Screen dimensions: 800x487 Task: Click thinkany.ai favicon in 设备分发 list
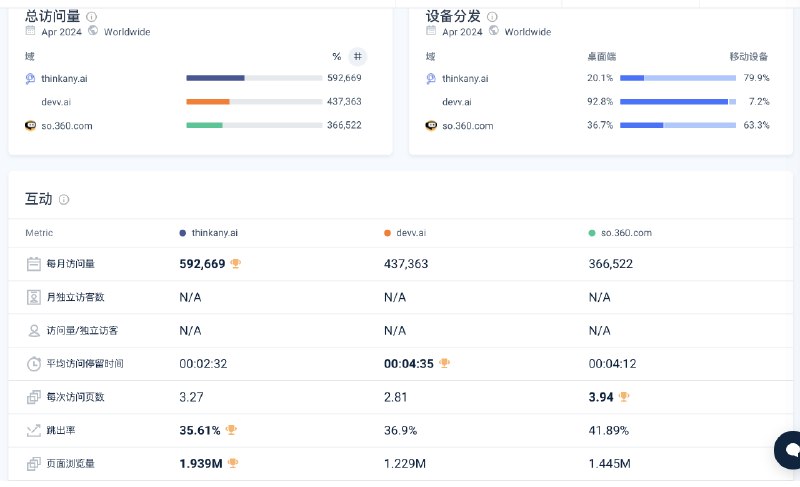tap(431, 79)
